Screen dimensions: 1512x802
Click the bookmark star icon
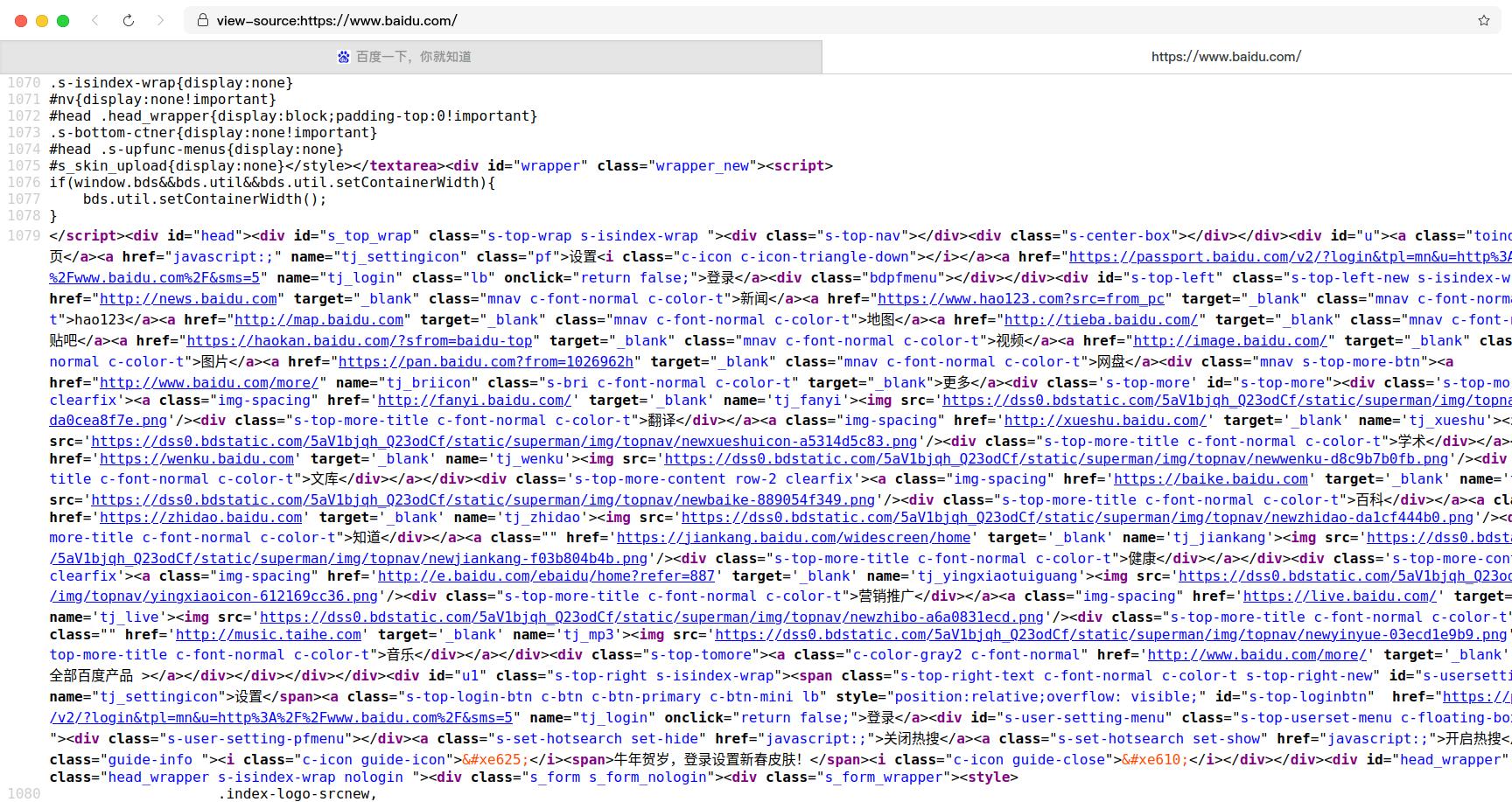click(1484, 20)
